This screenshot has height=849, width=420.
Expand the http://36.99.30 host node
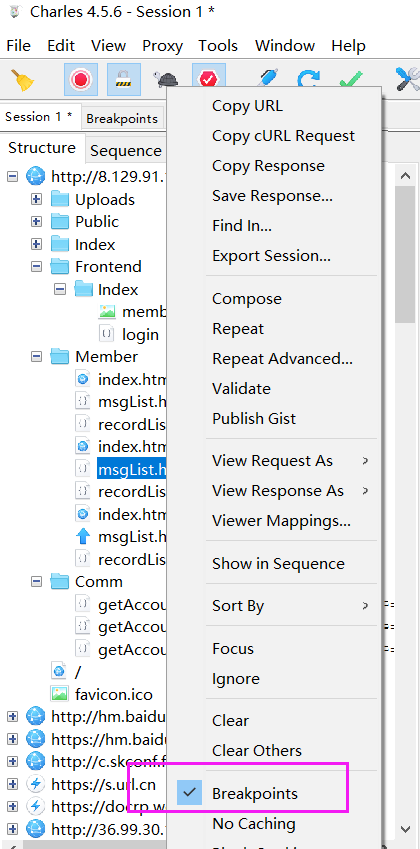pos(12,828)
